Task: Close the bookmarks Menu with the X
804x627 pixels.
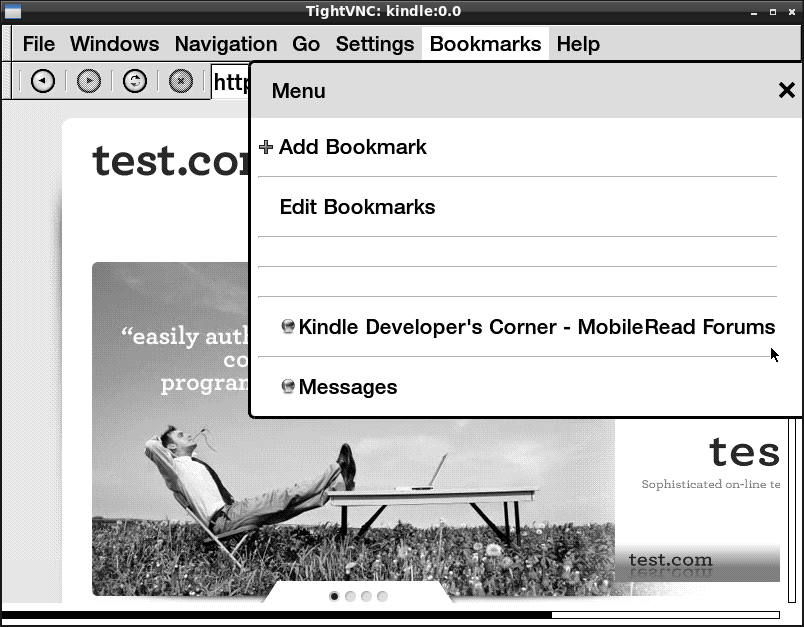Action: (787, 90)
